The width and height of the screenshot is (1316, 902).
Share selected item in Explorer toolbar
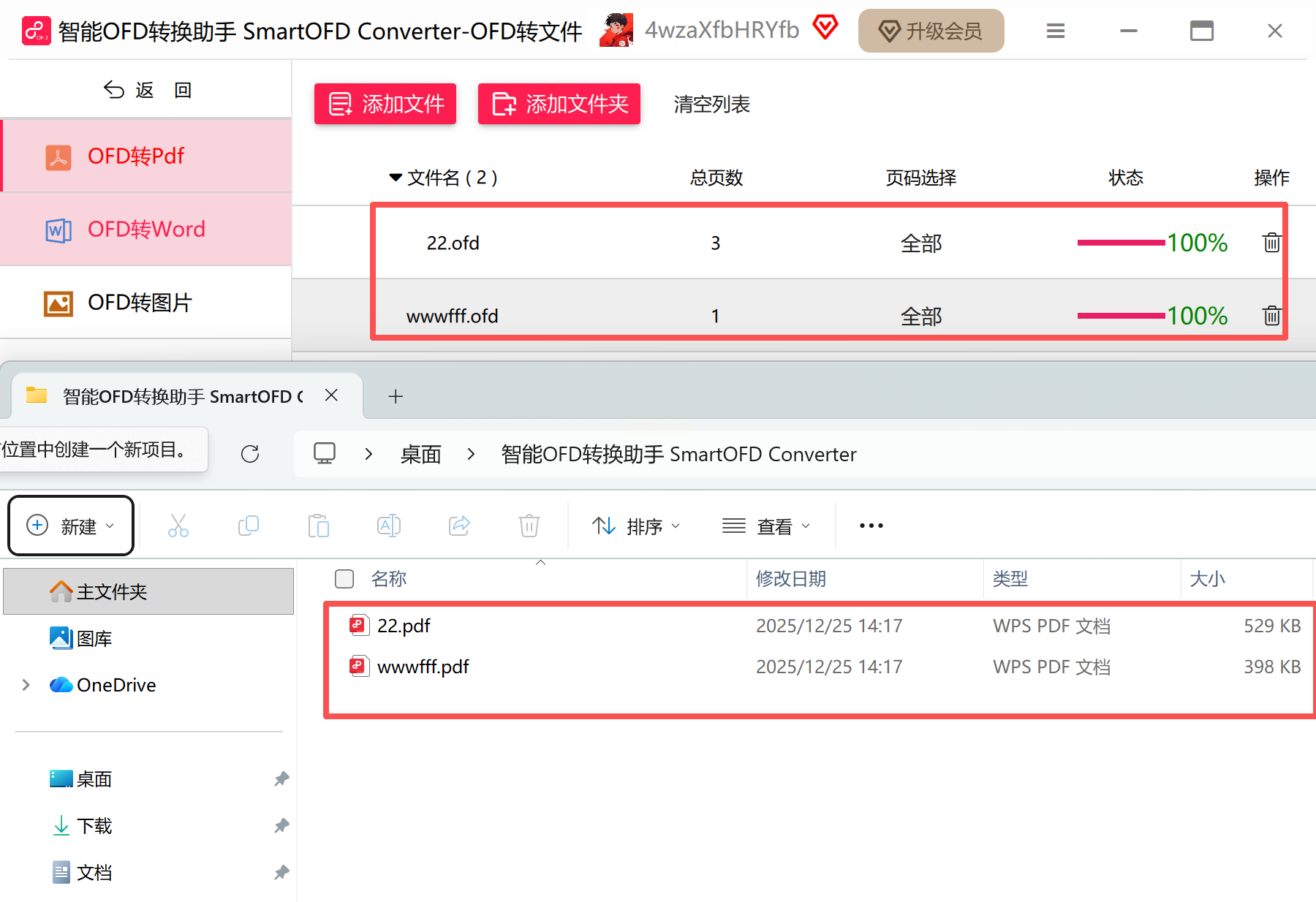coord(459,526)
